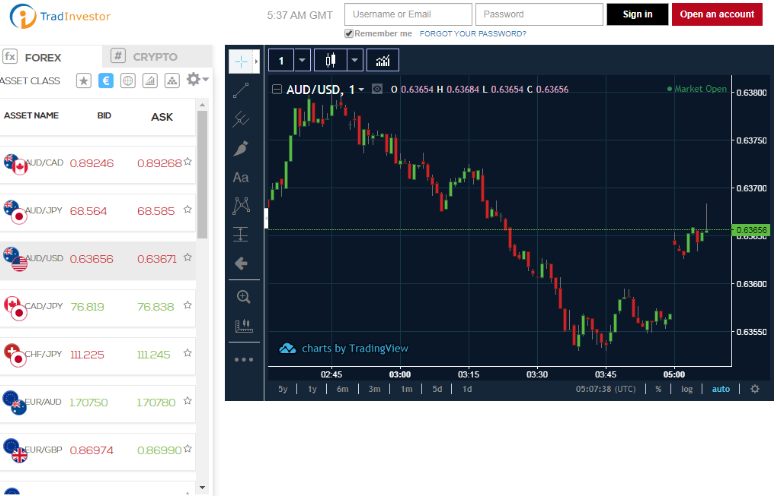This screenshot has height=496, width=776.
Task: Switch to the CRYPTO tab
Action: [x=157, y=56]
